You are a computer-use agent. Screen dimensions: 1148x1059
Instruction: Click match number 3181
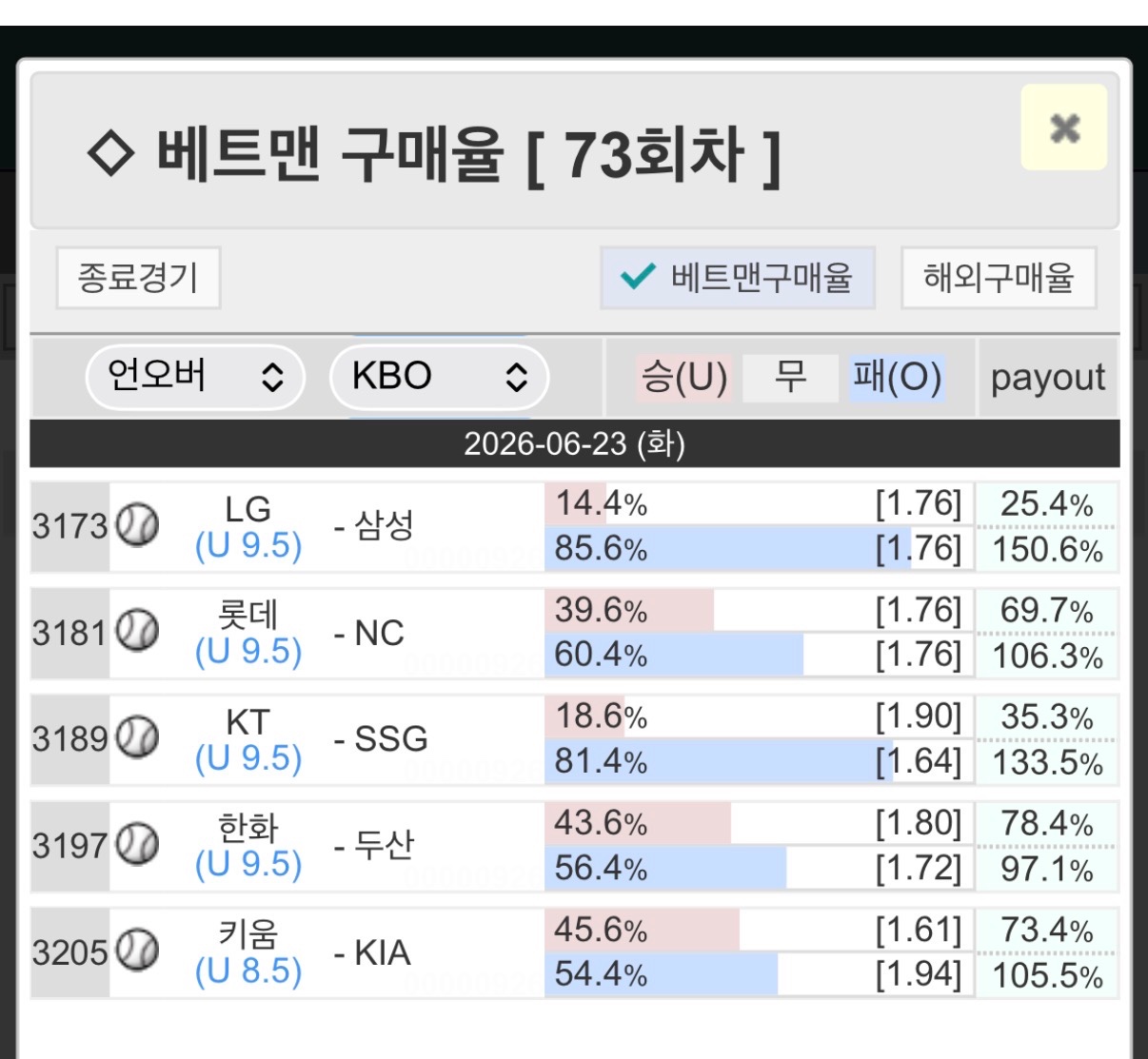tap(70, 632)
